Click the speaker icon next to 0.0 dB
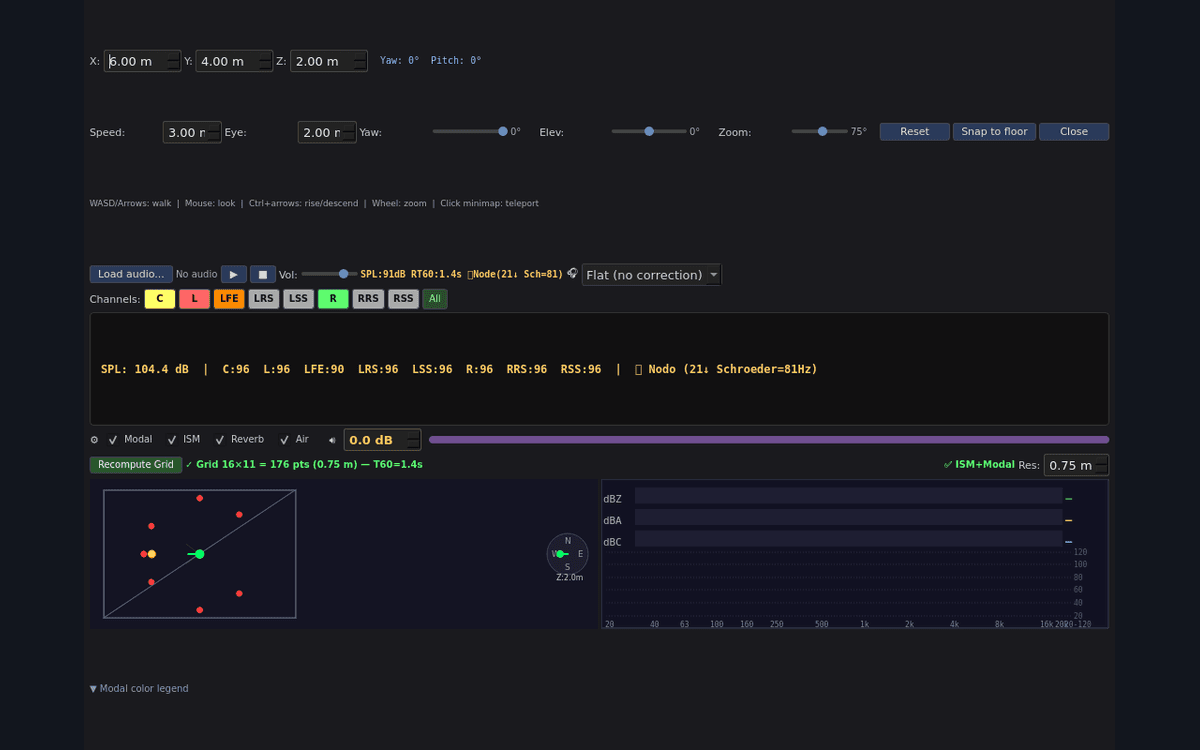The width and height of the screenshot is (1200, 750). tap(332, 440)
